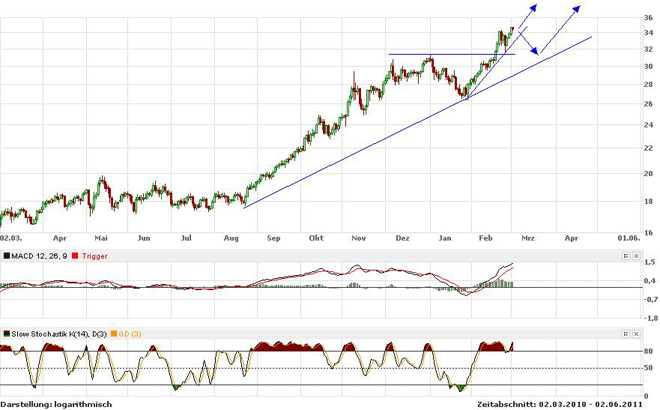The image size is (660, 410).
Task: Click the Slow Stochastik legend color square
Action: pos(5,333)
